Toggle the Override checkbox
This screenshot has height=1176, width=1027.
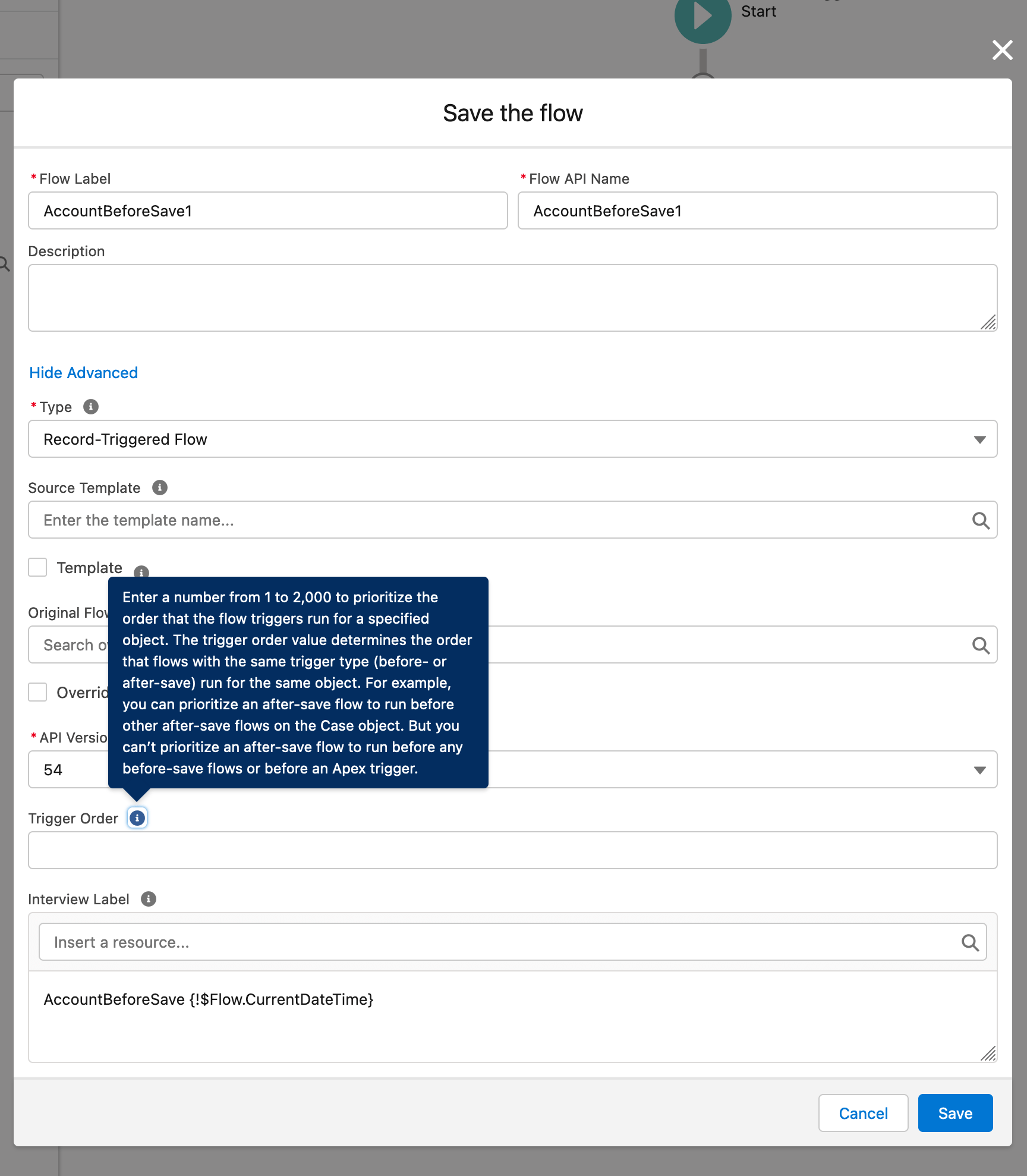[x=38, y=692]
